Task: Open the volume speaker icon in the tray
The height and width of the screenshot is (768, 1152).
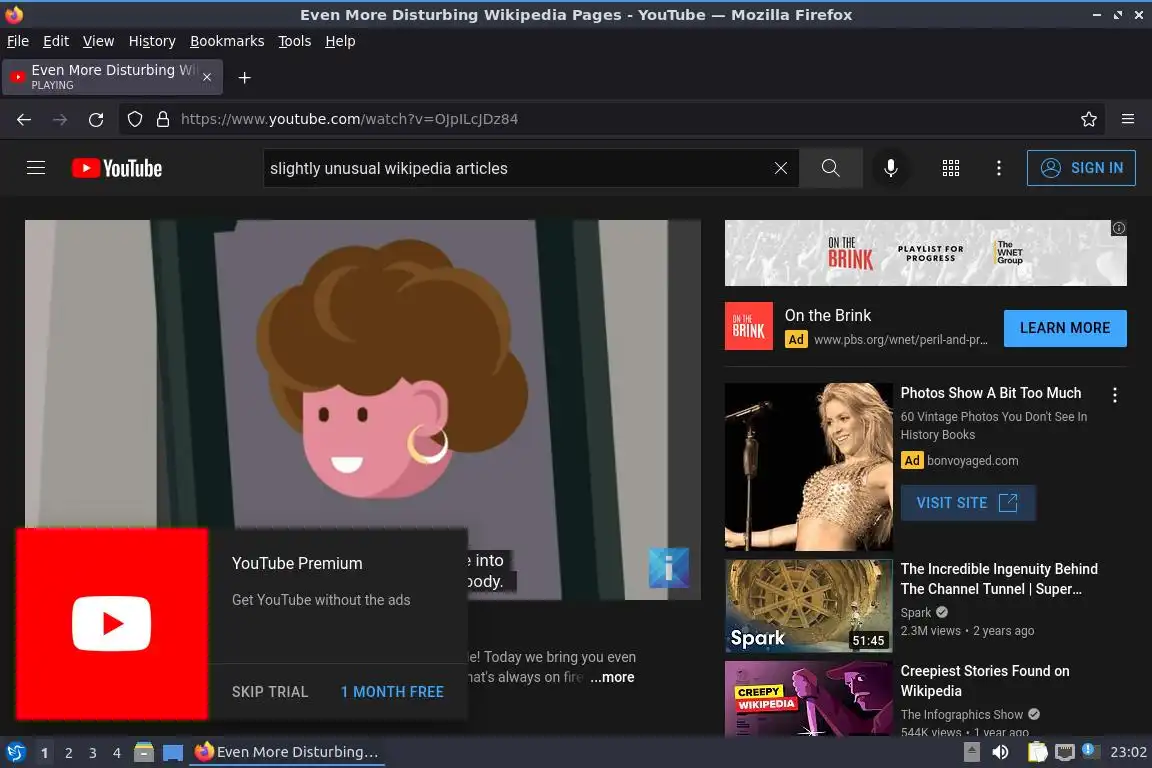Action: pos(1000,752)
